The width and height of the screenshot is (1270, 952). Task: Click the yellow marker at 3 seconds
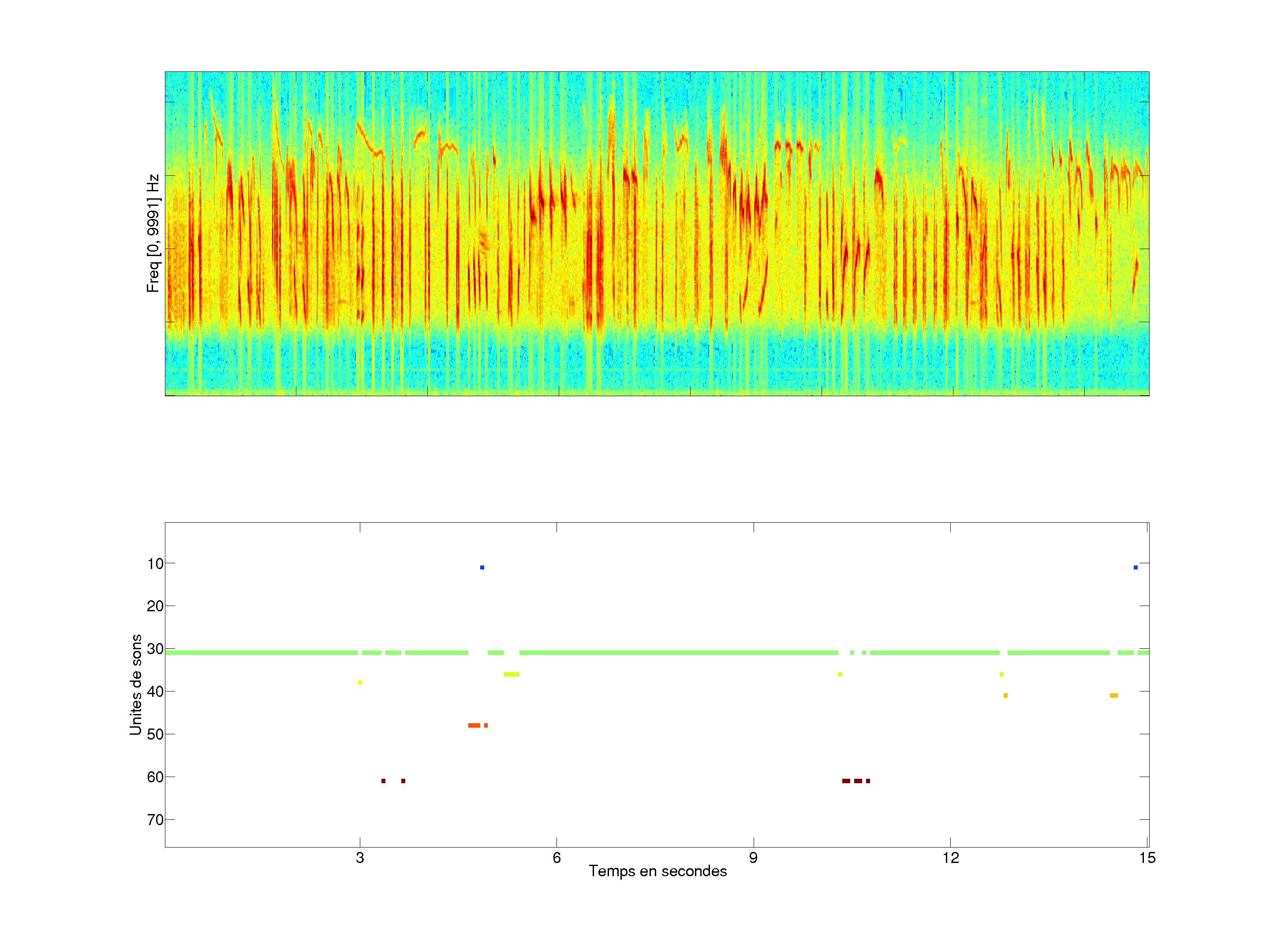(x=360, y=683)
